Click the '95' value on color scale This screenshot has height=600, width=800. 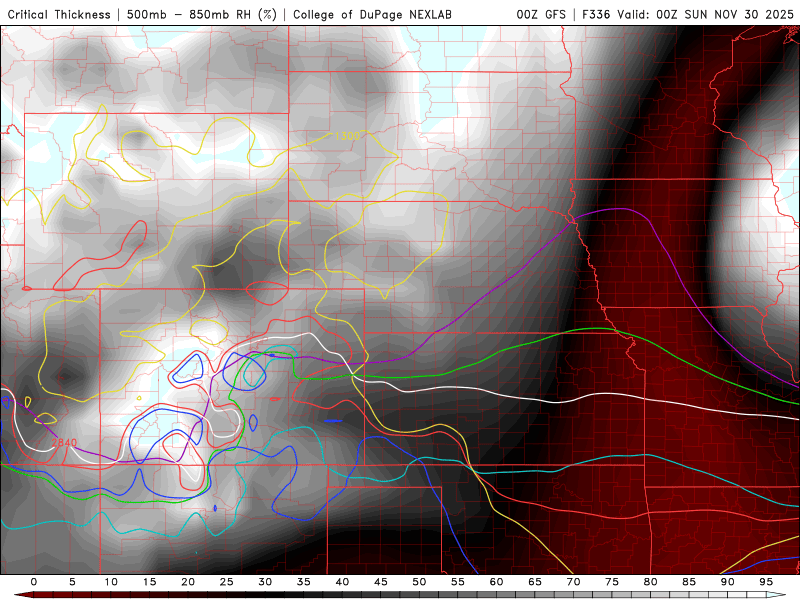[766, 582]
